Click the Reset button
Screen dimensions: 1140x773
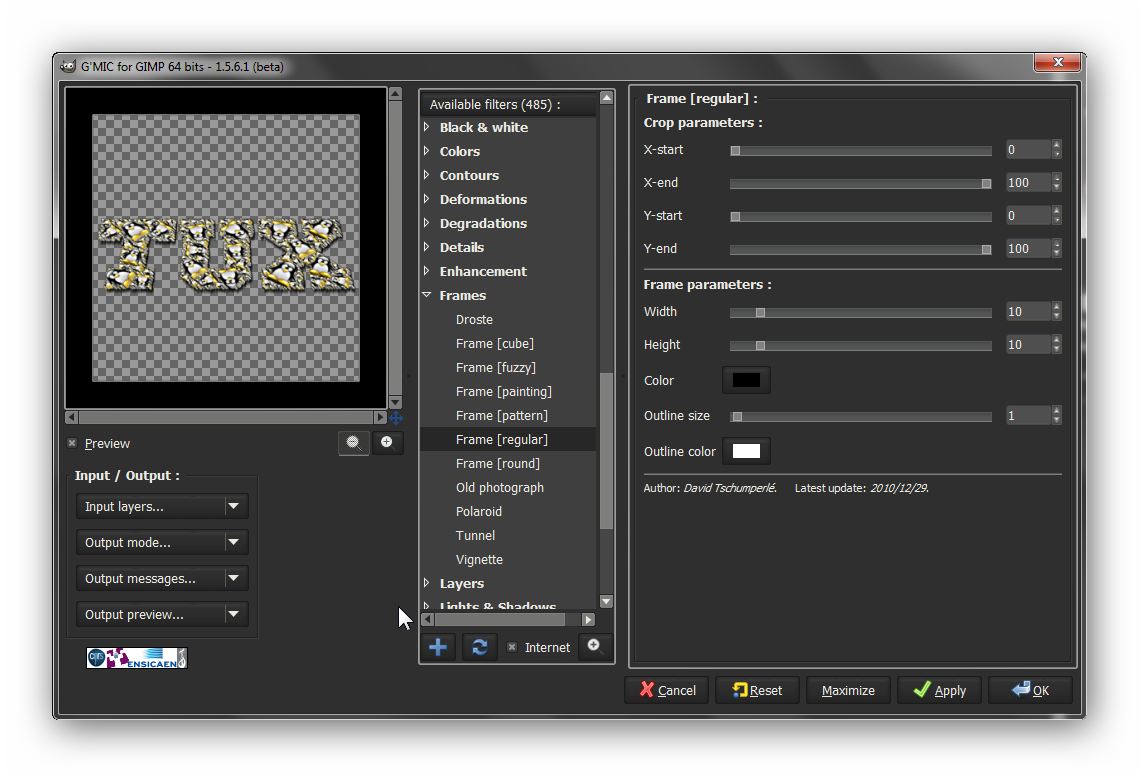758,689
